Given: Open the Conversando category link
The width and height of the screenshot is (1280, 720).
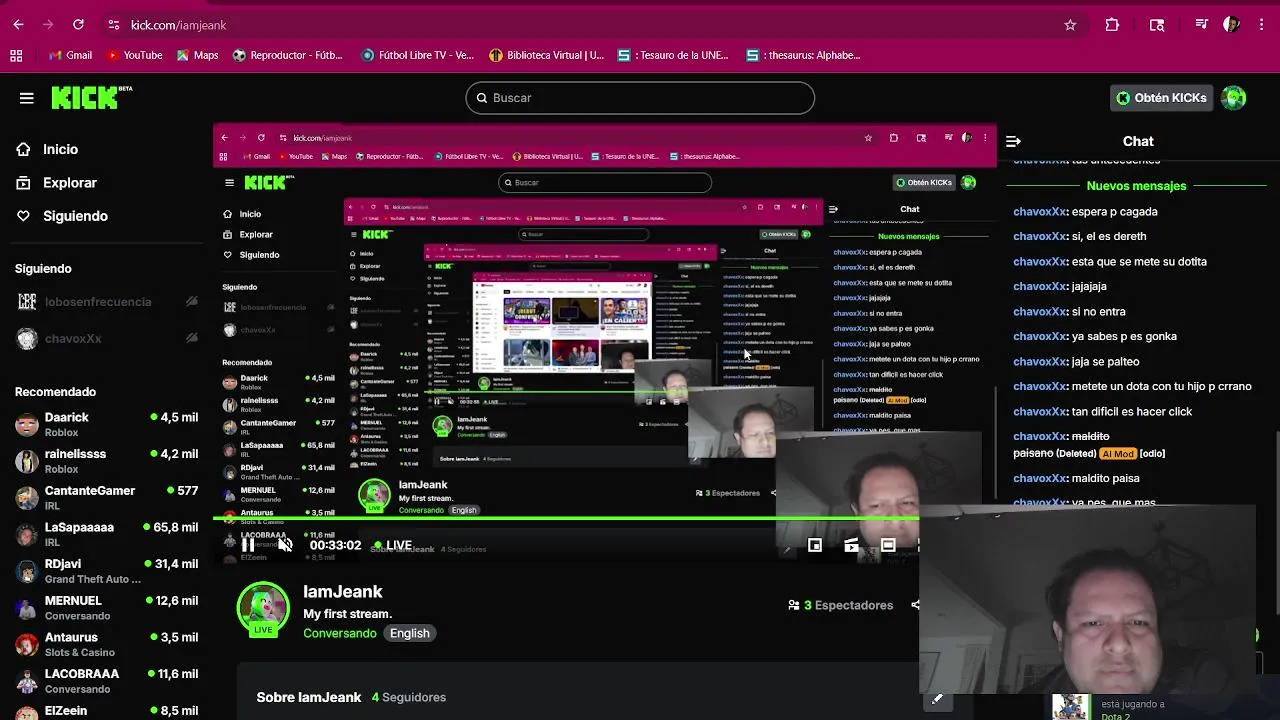Looking at the screenshot, I should tap(340, 633).
